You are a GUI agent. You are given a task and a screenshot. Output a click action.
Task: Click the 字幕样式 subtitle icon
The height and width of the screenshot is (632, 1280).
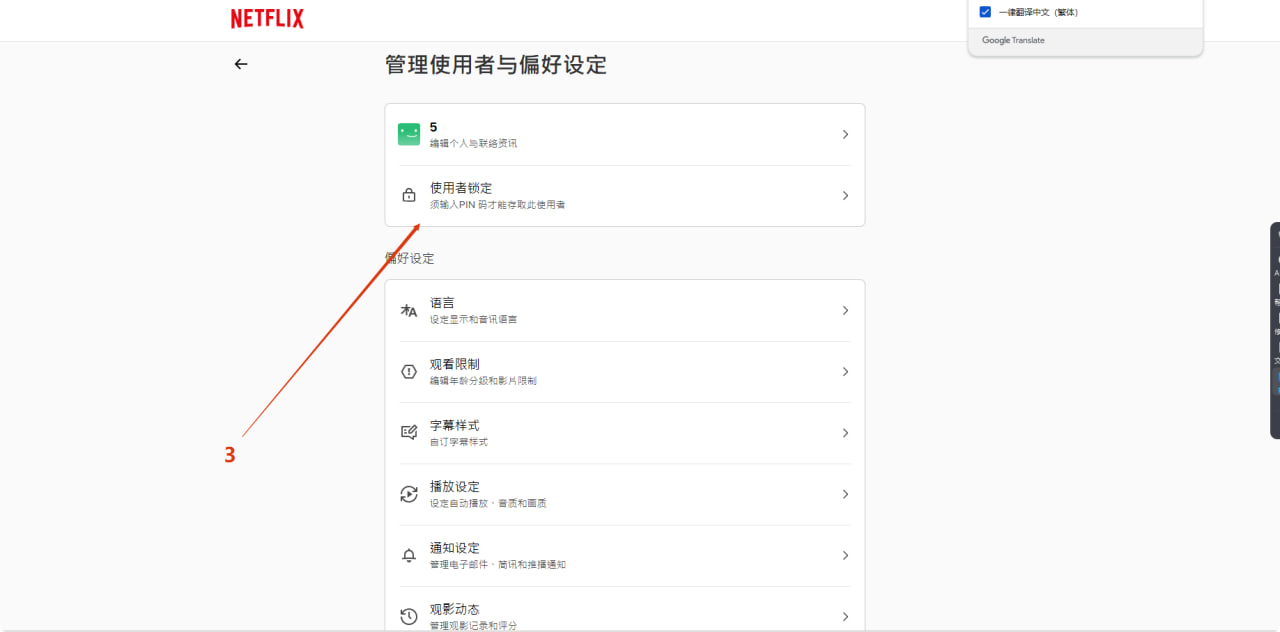[x=409, y=433]
